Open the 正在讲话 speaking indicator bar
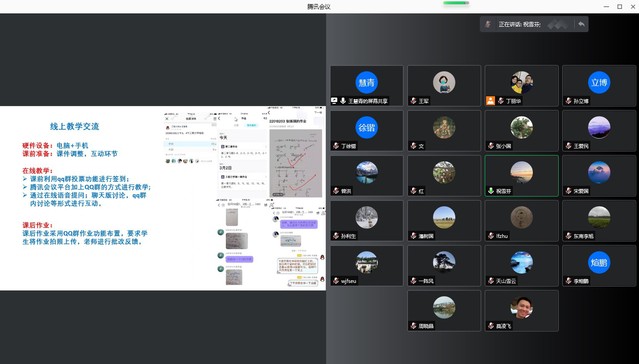 534,24
